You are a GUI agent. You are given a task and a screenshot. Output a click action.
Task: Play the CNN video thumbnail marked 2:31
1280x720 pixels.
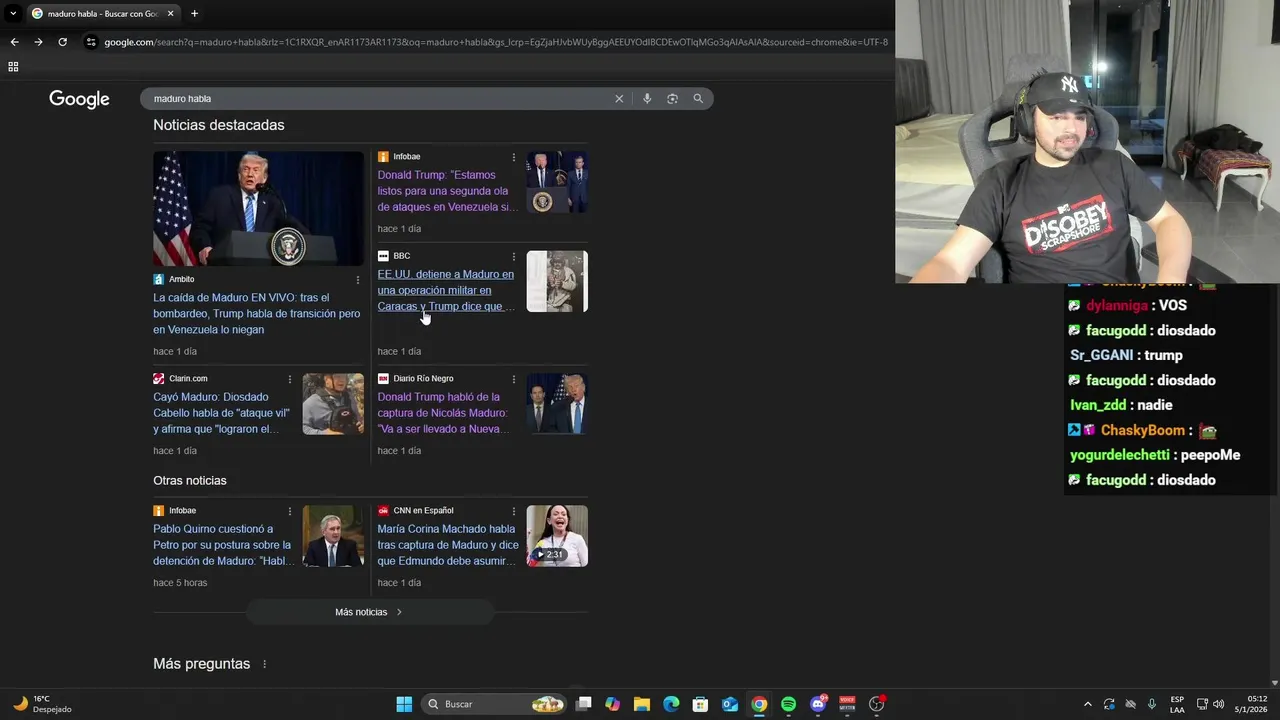[557, 536]
